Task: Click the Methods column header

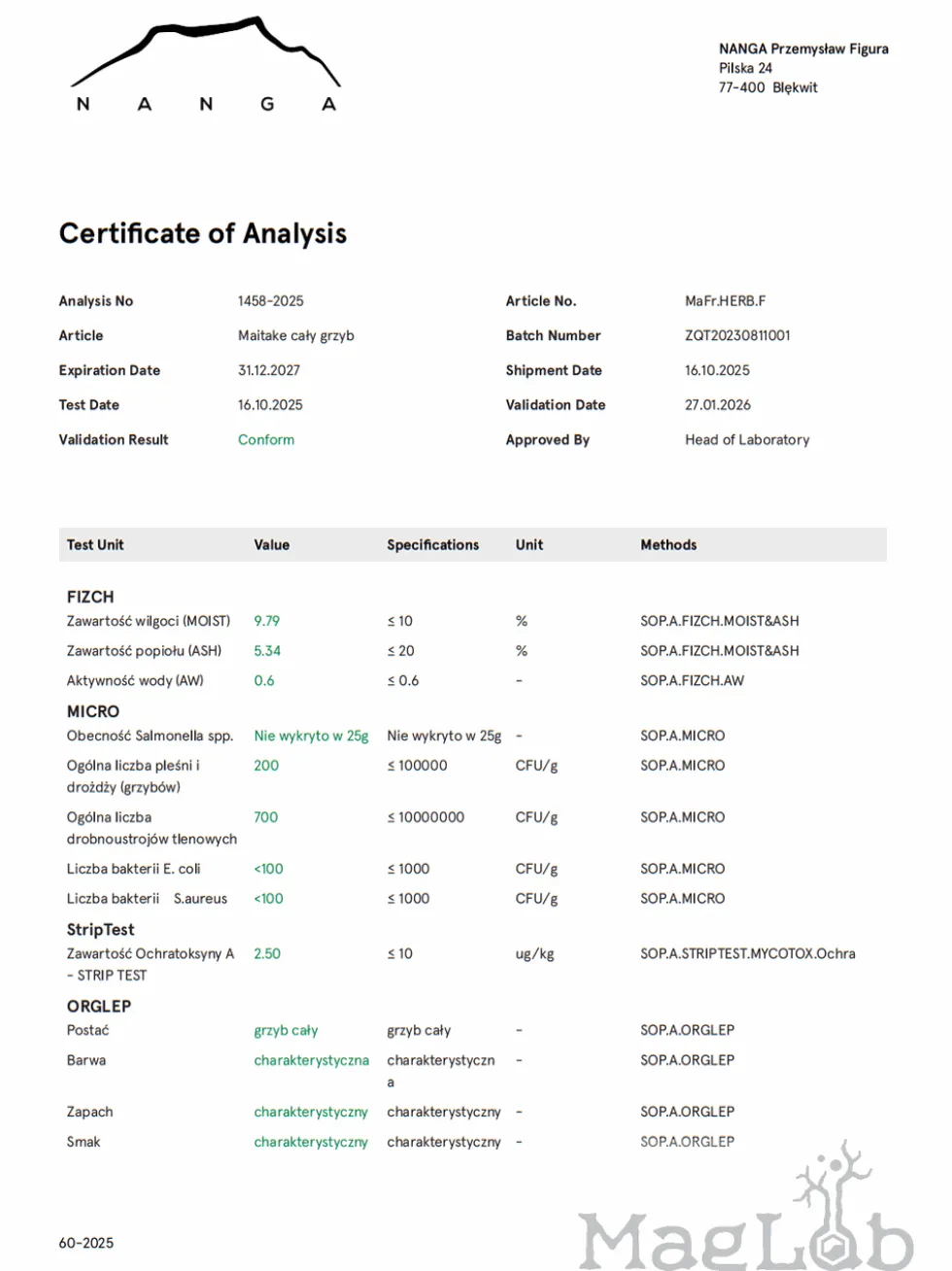Action: [x=668, y=545]
